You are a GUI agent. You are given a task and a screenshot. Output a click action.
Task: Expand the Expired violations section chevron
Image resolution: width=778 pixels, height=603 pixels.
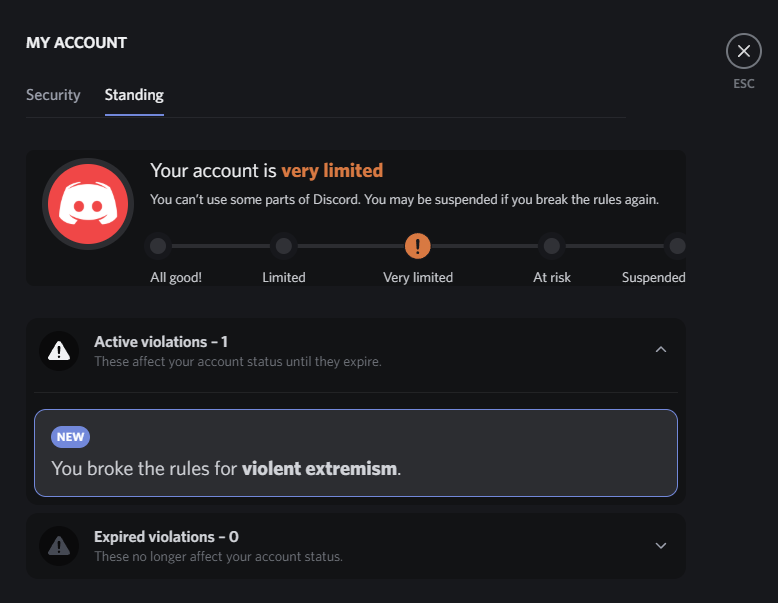coord(660,545)
